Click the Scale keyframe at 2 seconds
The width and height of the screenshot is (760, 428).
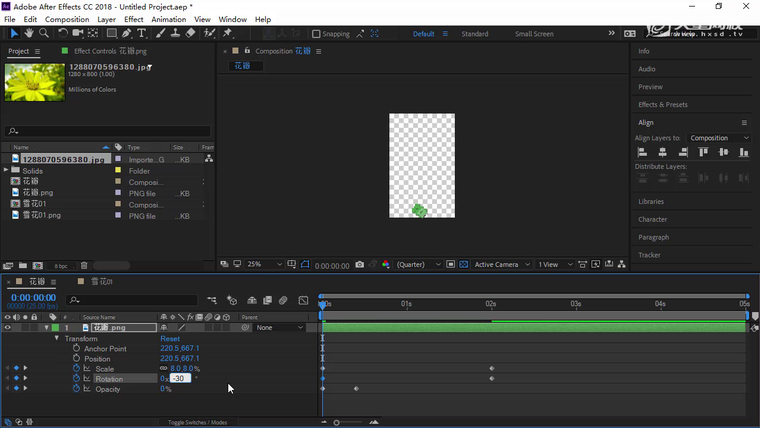click(491, 369)
